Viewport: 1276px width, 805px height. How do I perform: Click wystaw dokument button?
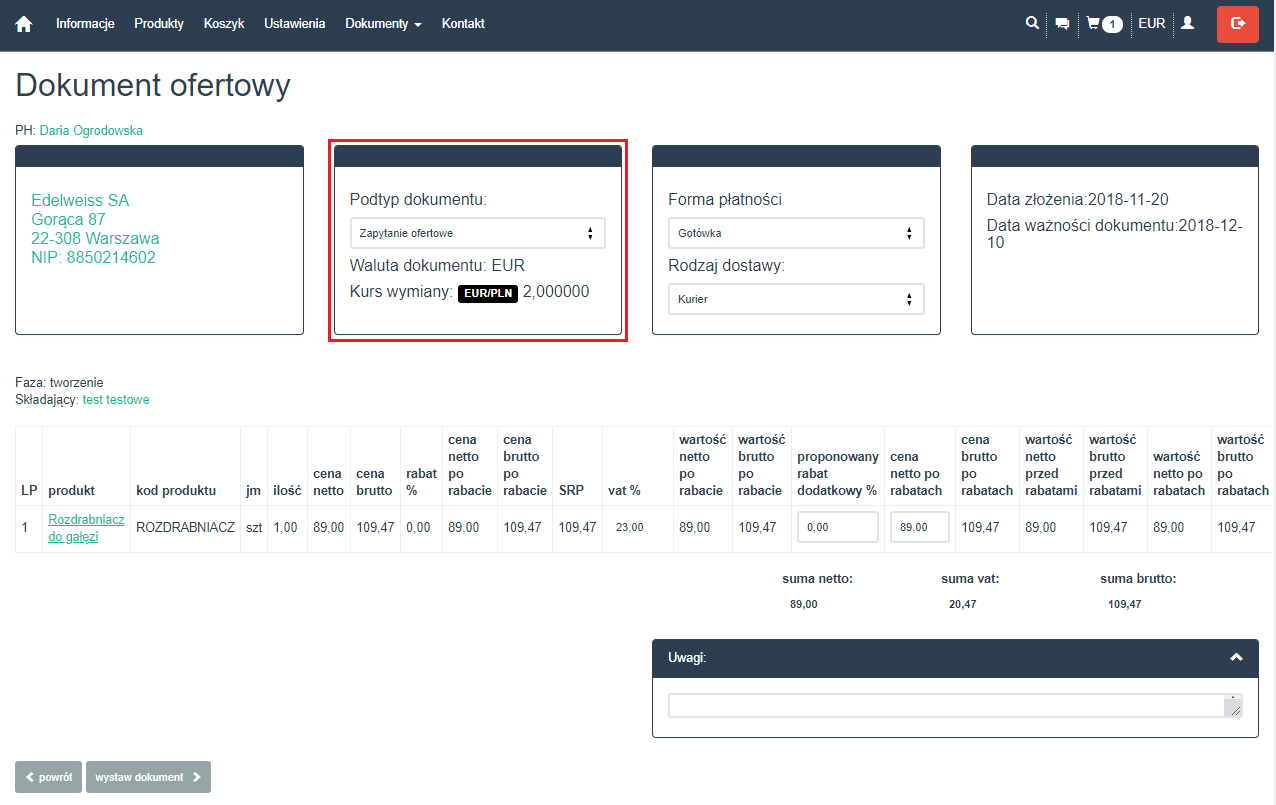tap(148, 777)
